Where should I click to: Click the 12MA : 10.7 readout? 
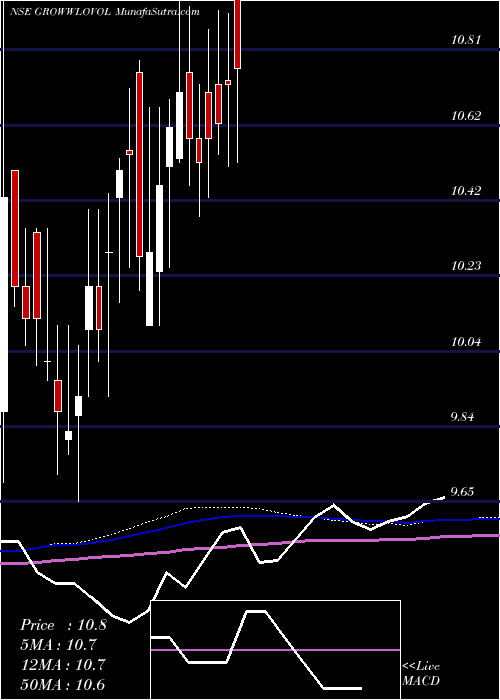point(63,664)
